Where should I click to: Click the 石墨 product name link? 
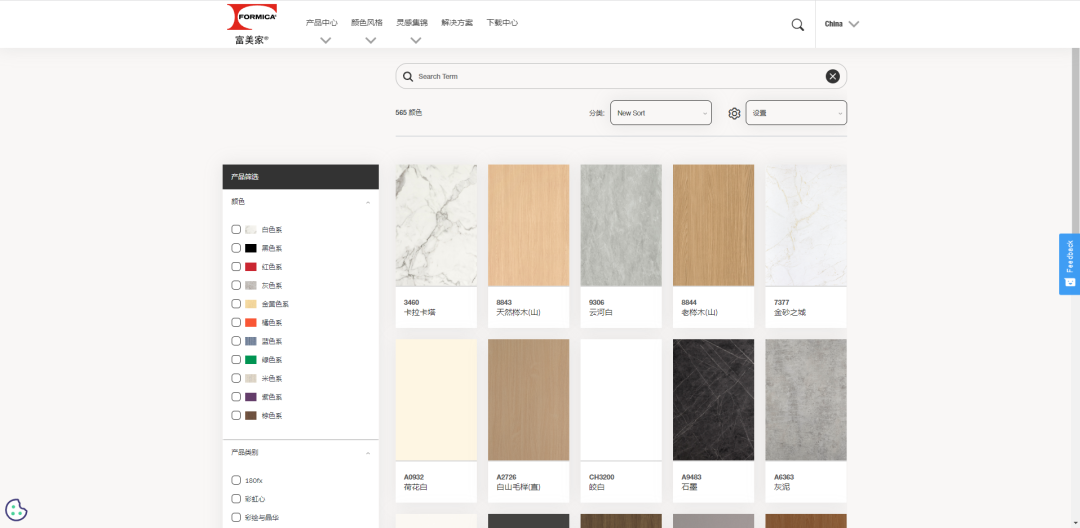click(689, 487)
